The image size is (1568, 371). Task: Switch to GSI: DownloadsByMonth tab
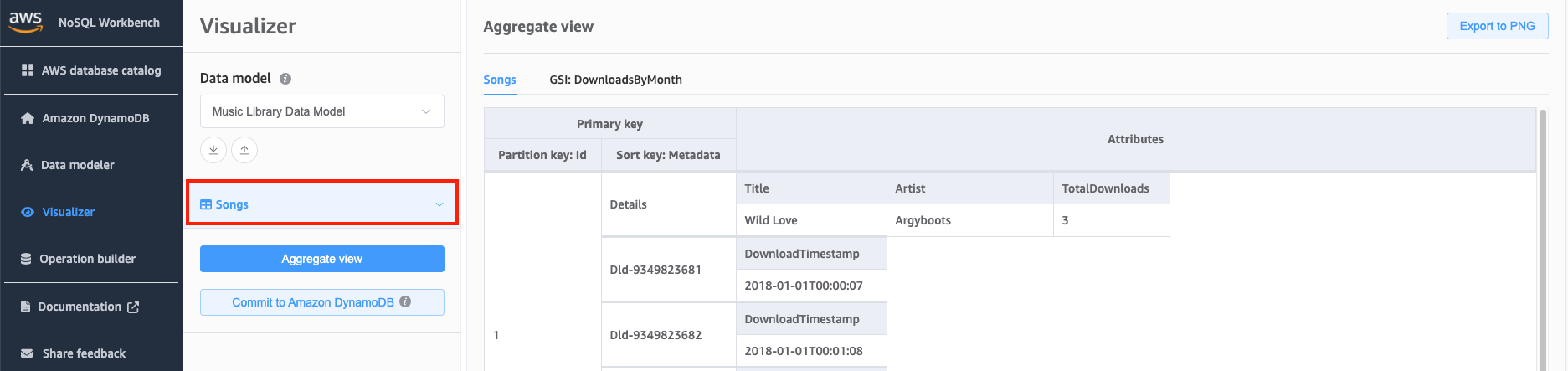point(615,80)
